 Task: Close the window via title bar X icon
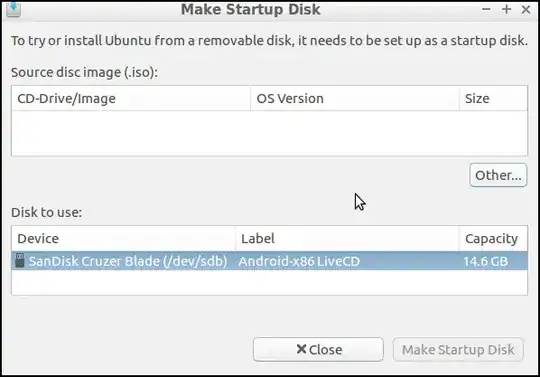[x=526, y=9]
